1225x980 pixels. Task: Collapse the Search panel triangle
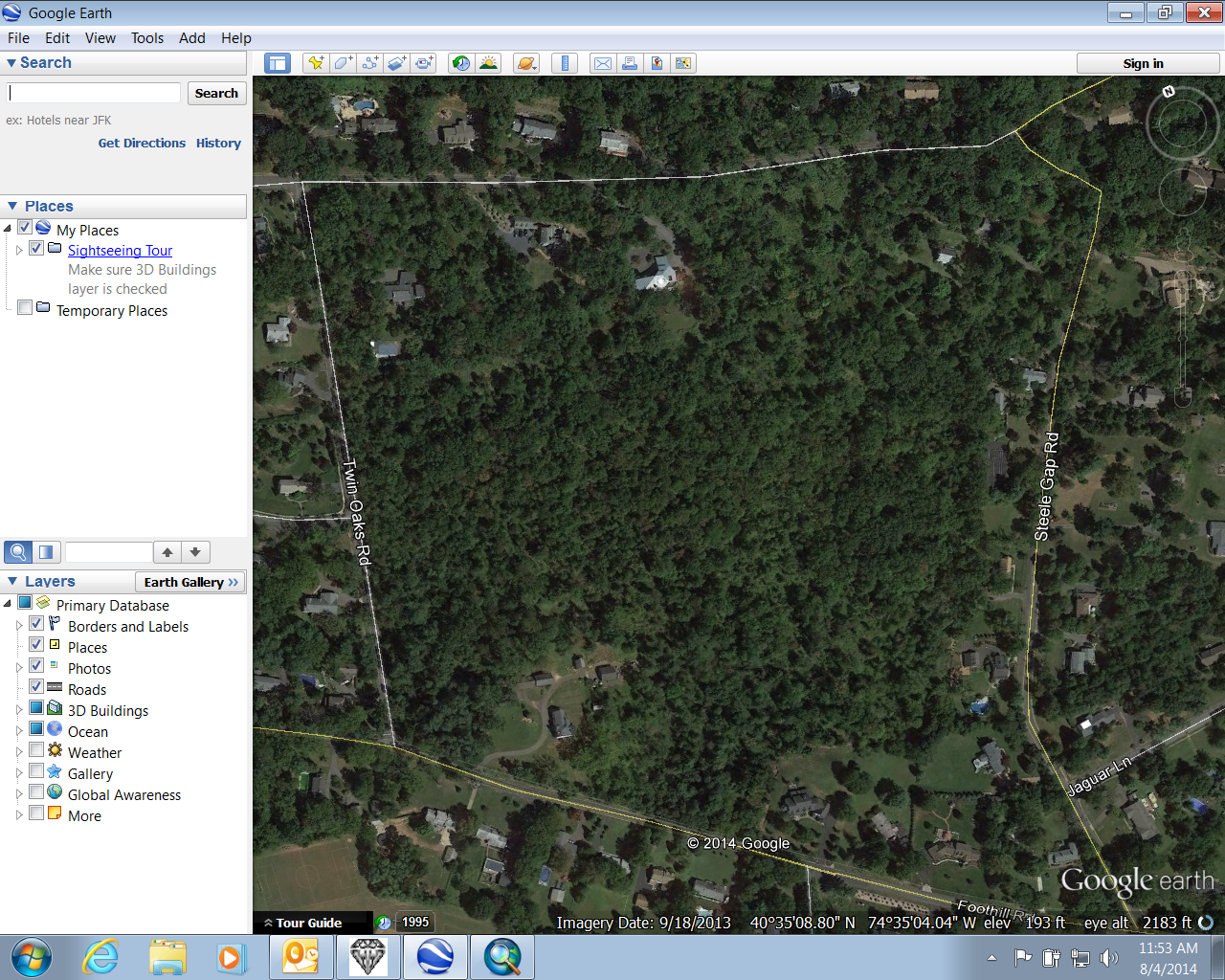11,63
